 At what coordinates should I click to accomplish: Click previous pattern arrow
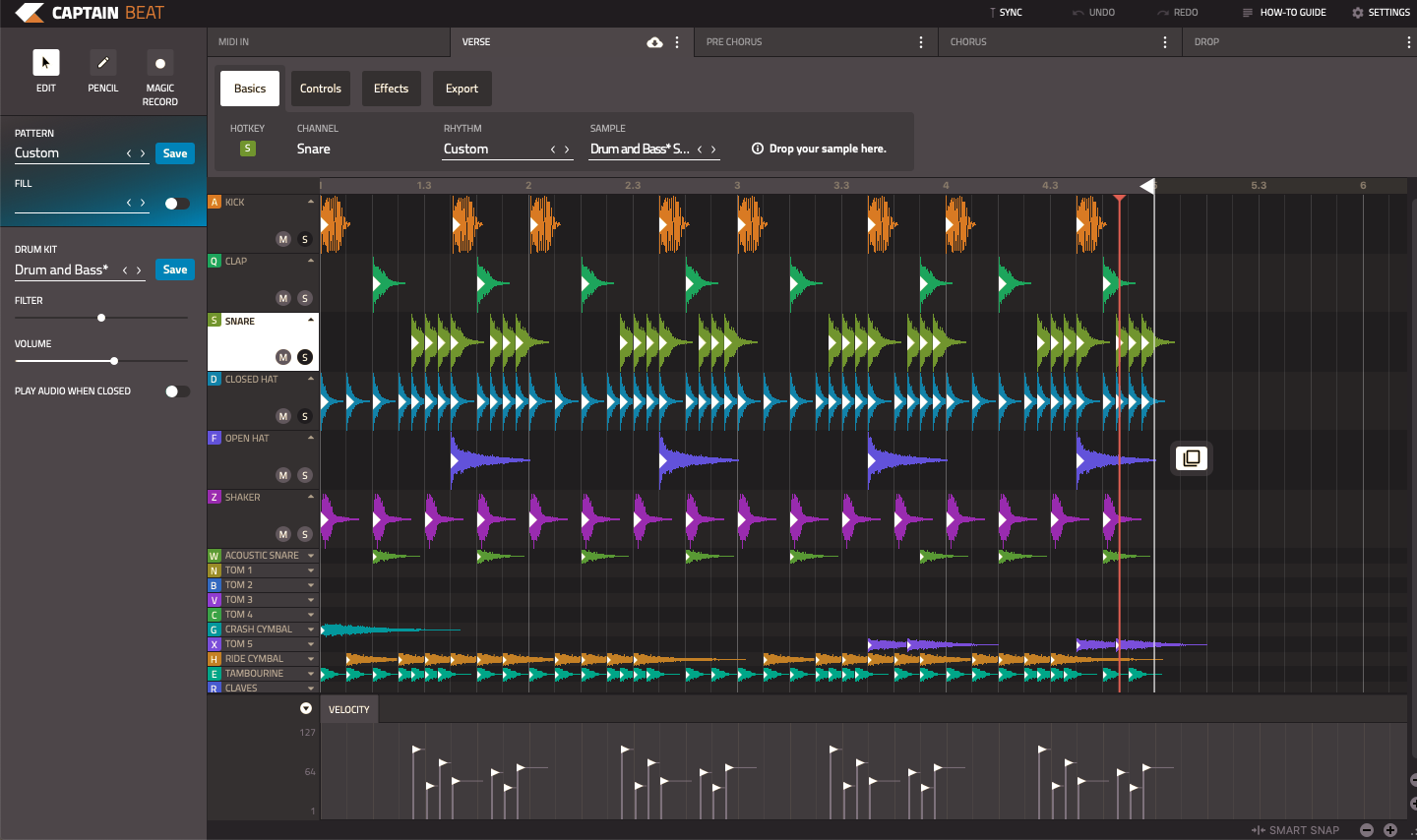129,153
